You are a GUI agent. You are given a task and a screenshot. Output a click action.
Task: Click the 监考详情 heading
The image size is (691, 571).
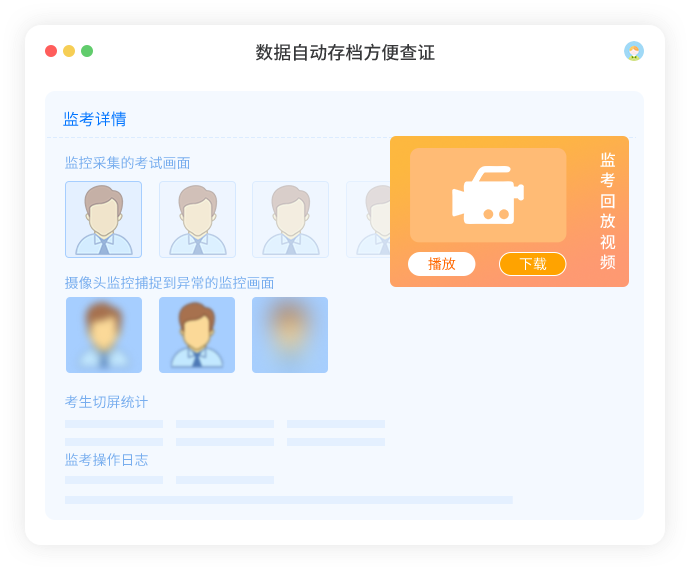click(95, 119)
